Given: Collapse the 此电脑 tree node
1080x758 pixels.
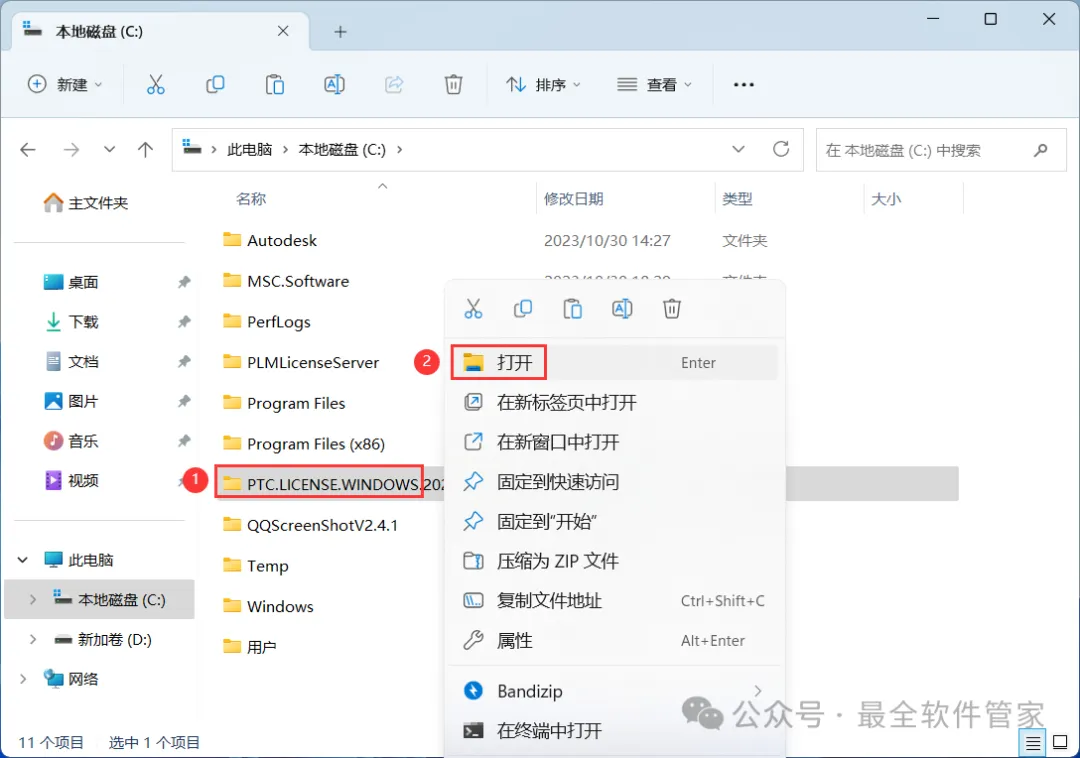Looking at the screenshot, I should [x=23, y=560].
